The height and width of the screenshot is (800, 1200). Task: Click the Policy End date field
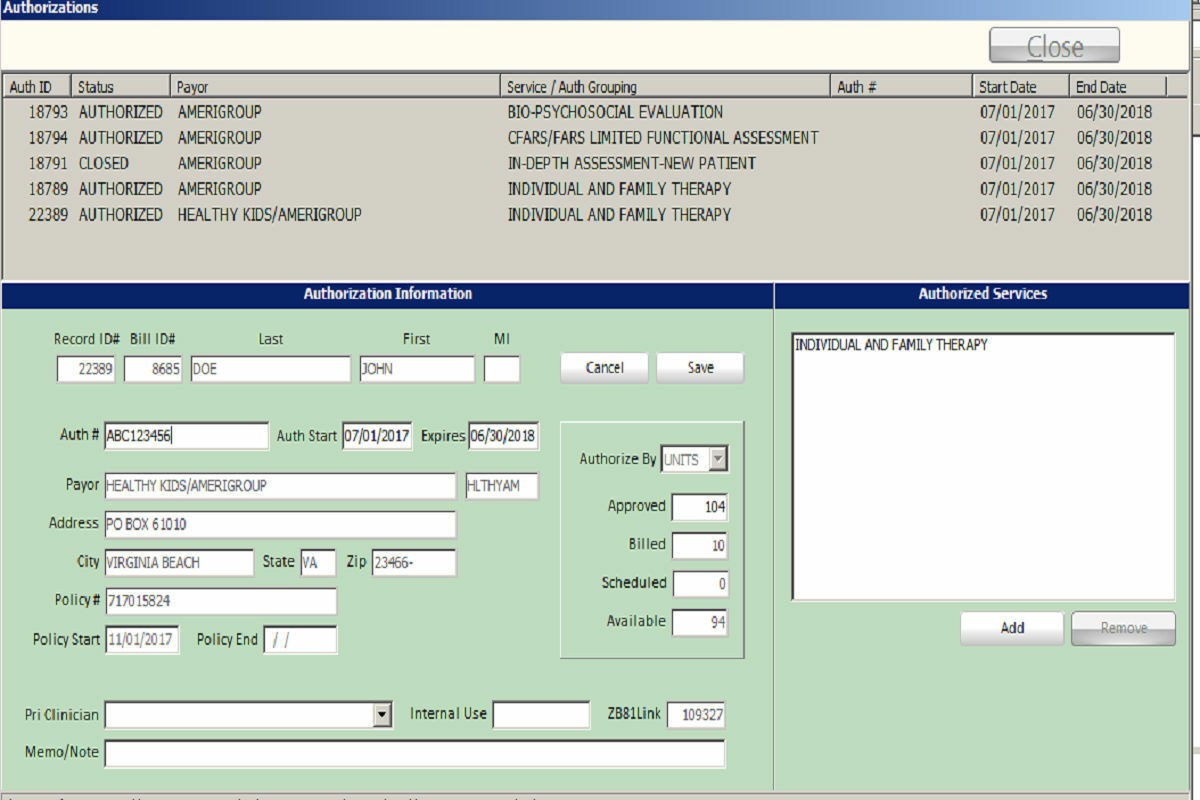[x=300, y=640]
